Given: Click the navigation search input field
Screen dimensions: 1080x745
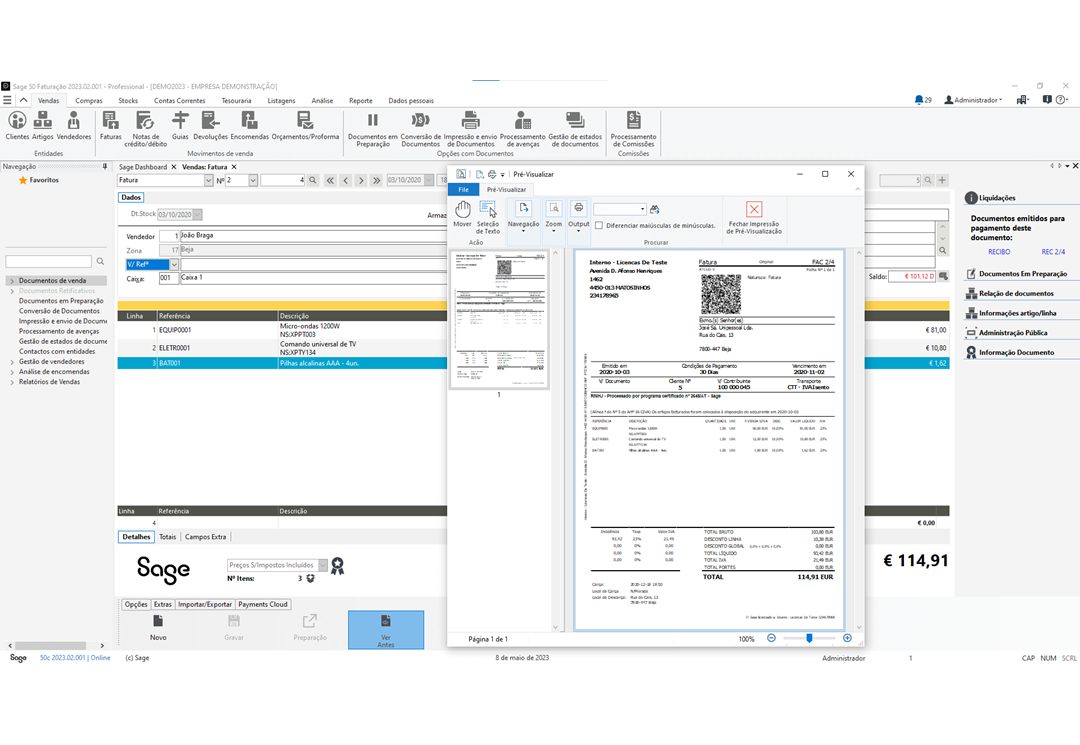Looking at the screenshot, I should (48, 262).
